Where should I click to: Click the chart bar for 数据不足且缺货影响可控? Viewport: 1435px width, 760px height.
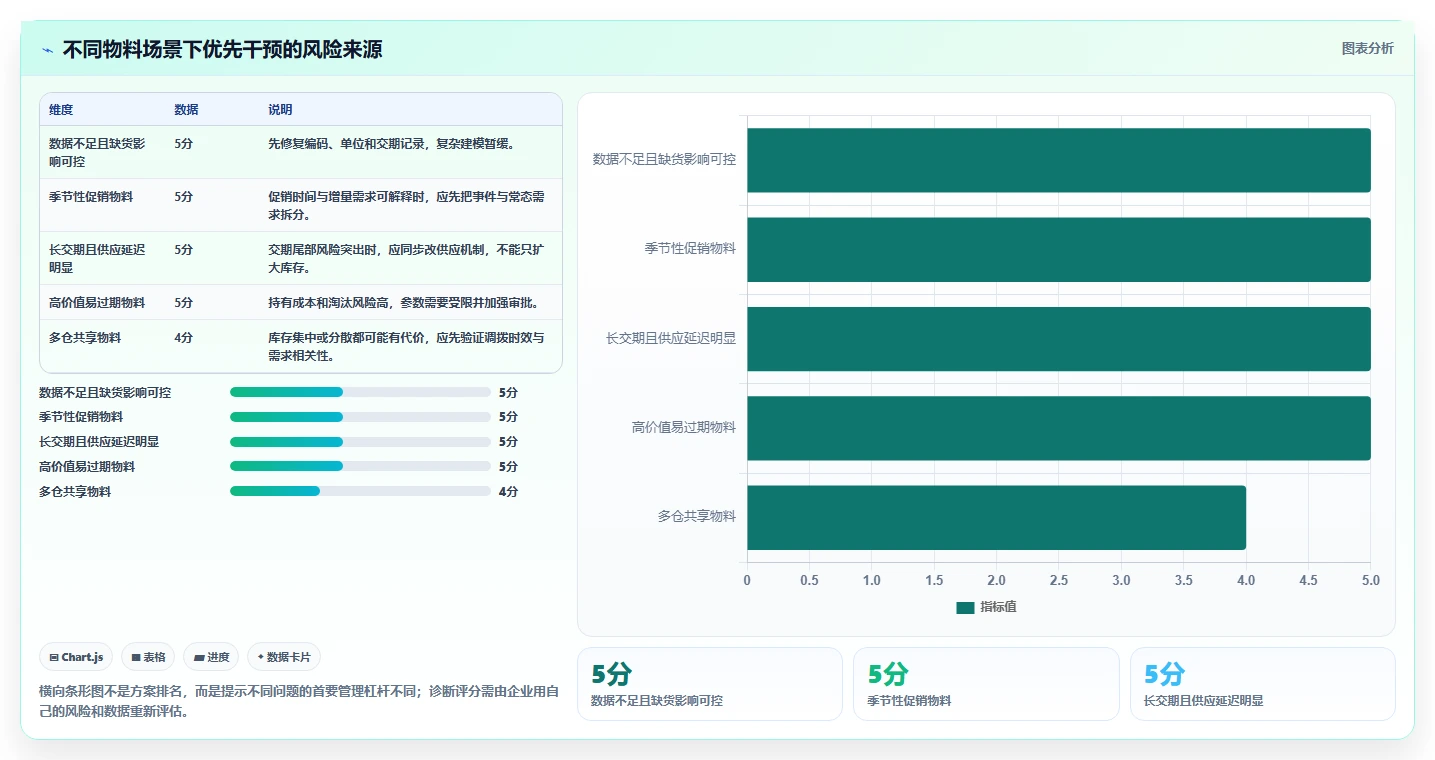pos(1058,160)
